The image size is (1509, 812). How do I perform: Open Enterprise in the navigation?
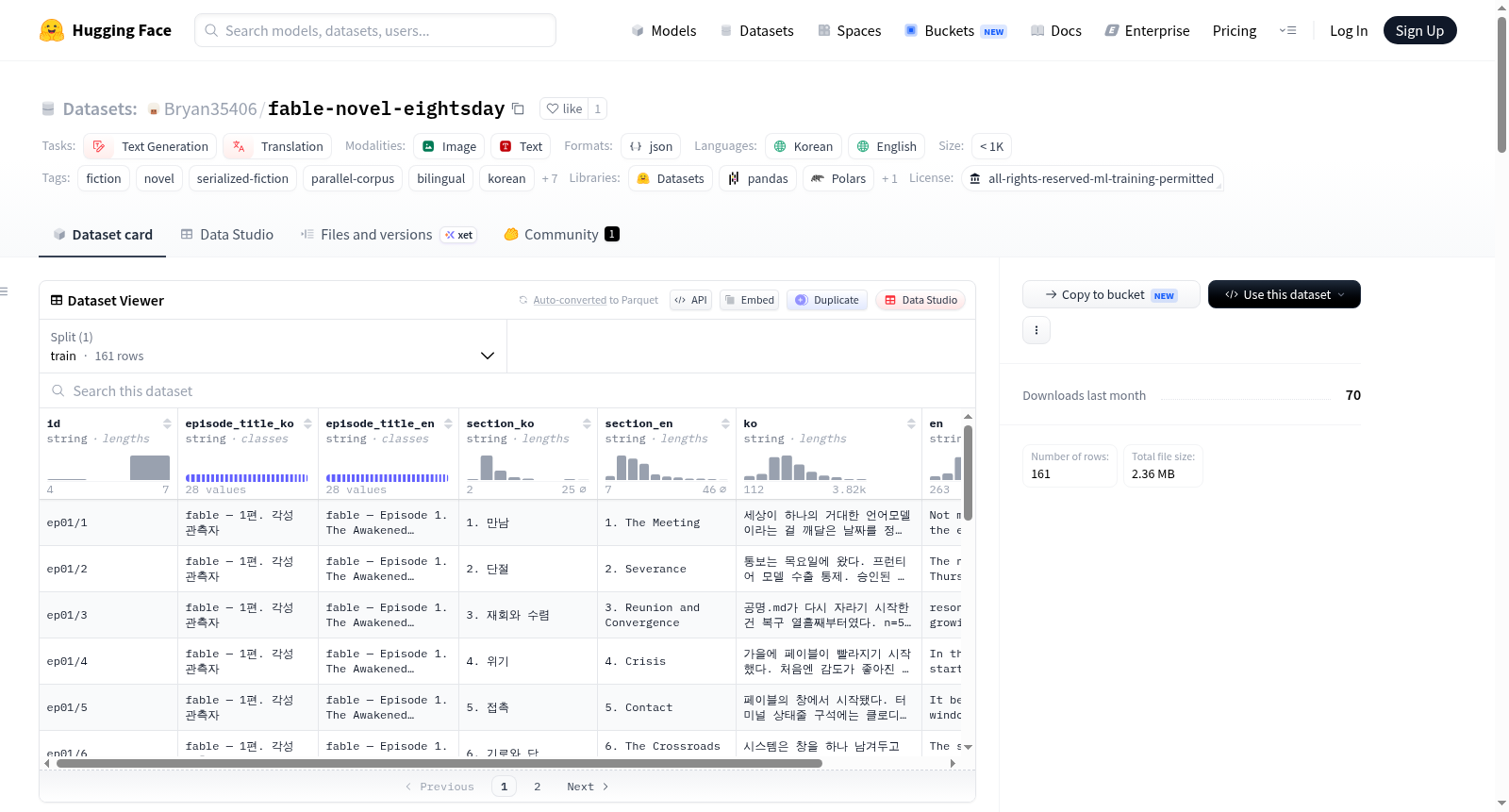pyautogui.click(x=1147, y=30)
